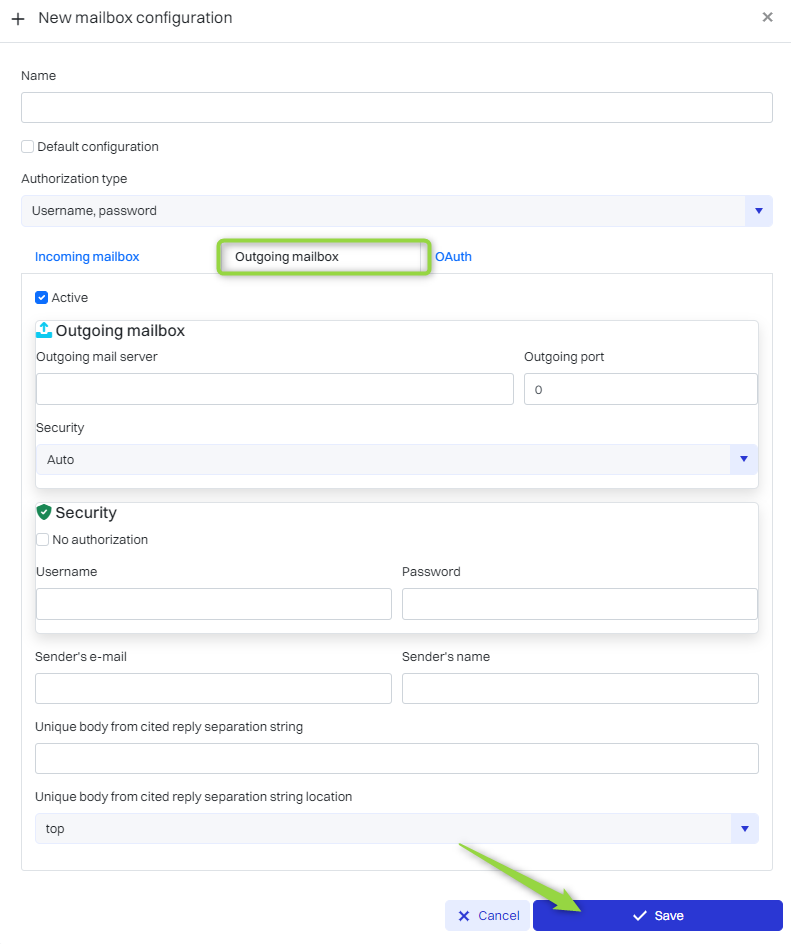Expand the Security Auto dropdown
The width and height of the screenshot is (791, 944).
[x=743, y=460]
